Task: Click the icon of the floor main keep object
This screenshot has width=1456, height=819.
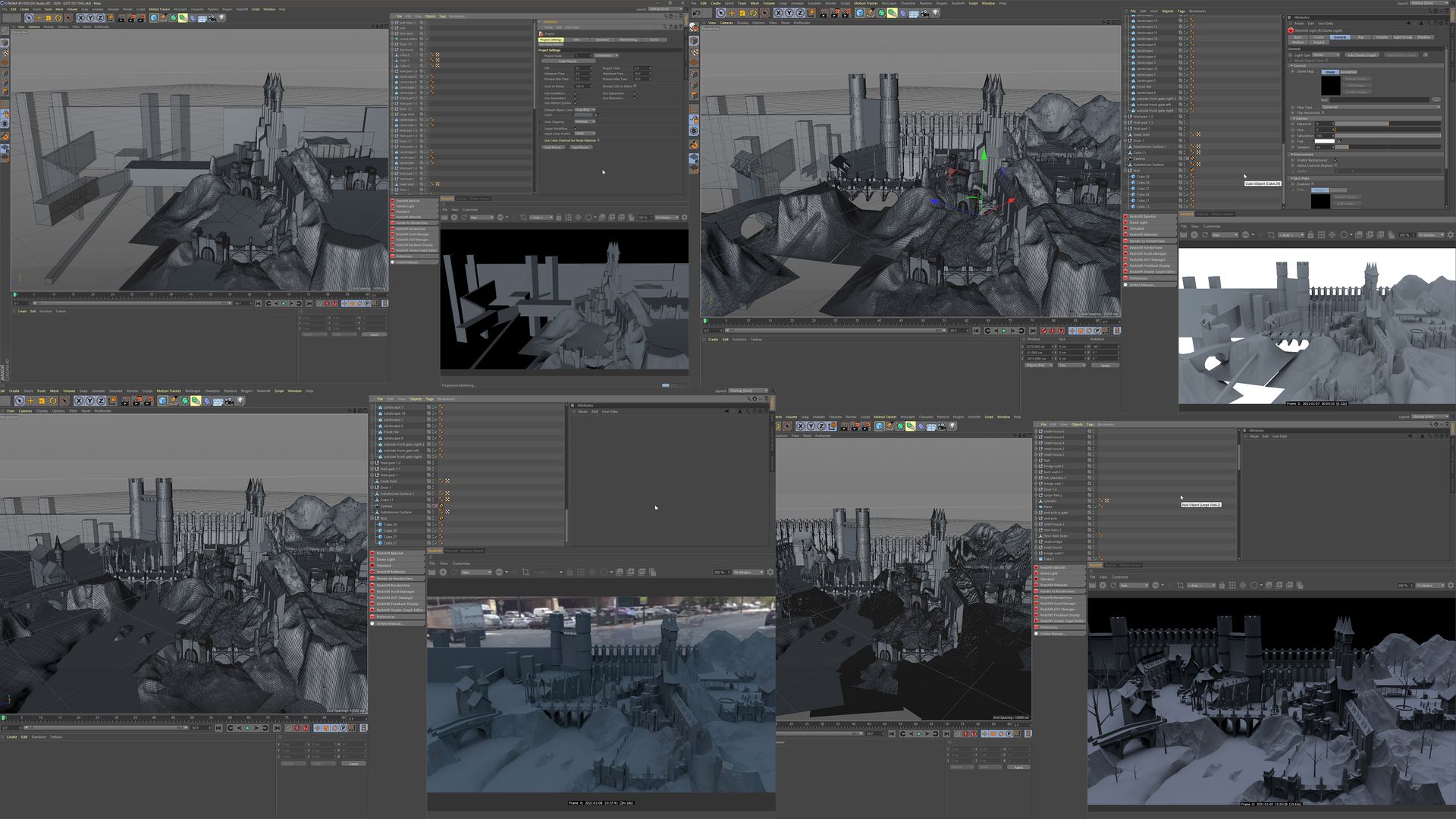Action: 1040,536
